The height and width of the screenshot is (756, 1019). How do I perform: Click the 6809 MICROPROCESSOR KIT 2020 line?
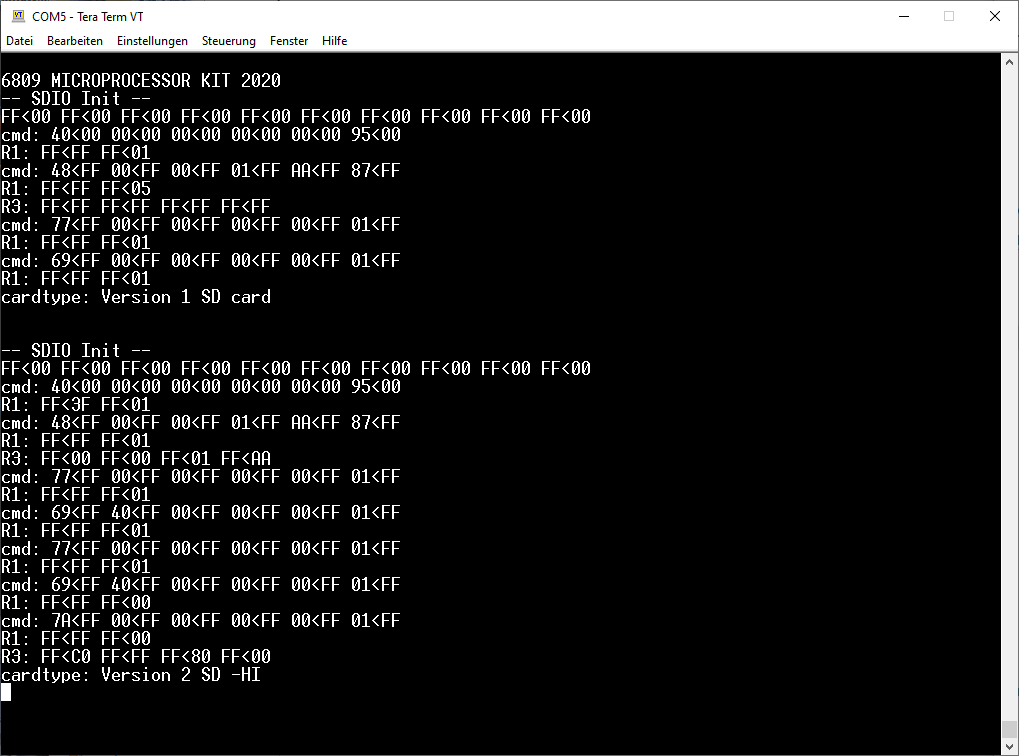point(141,81)
